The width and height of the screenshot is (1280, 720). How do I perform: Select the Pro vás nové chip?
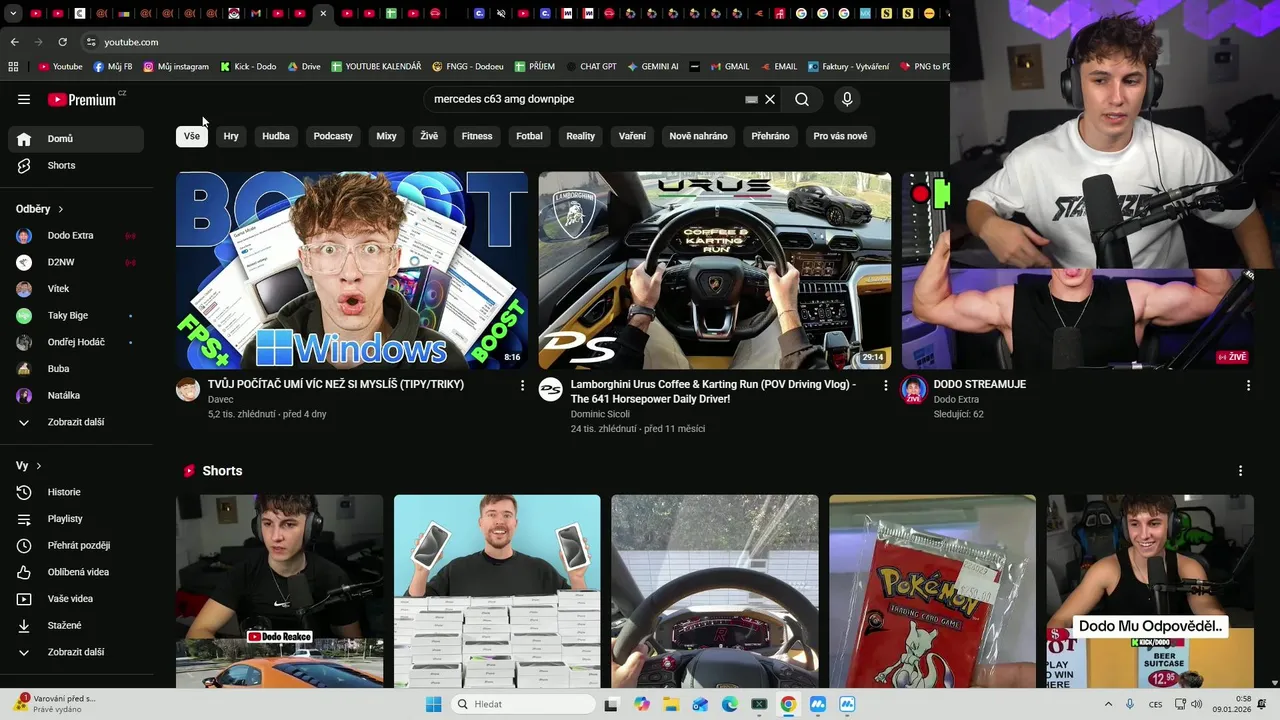pos(840,136)
